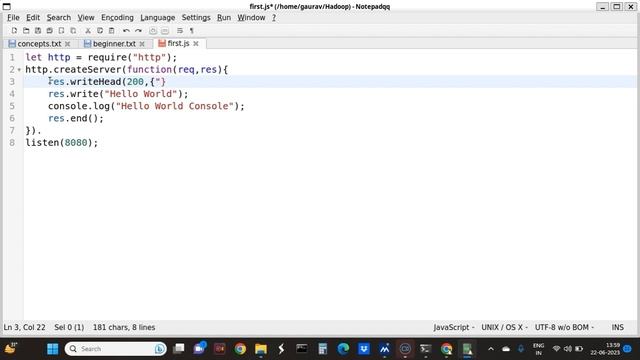Click the 'Ln 3, Col 22' status text
This screenshot has width=640, height=360.
pyautogui.click(x=24, y=327)
